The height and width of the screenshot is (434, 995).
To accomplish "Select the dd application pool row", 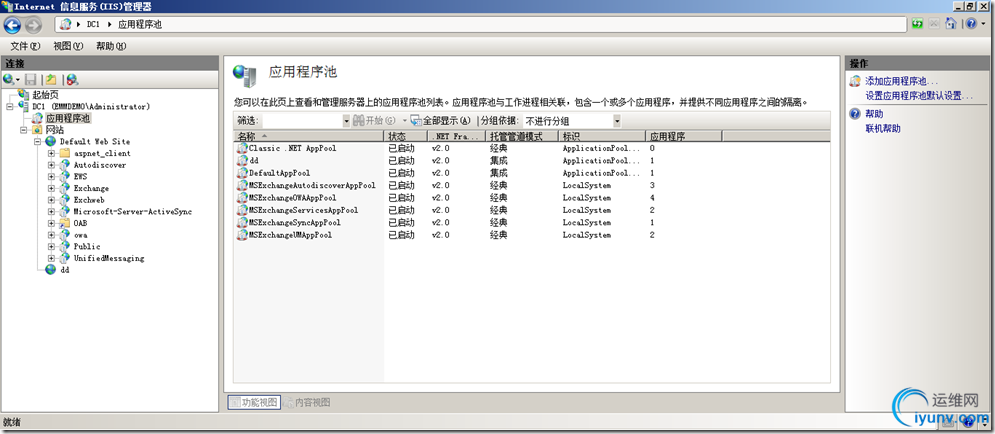I will pos(532,161).
